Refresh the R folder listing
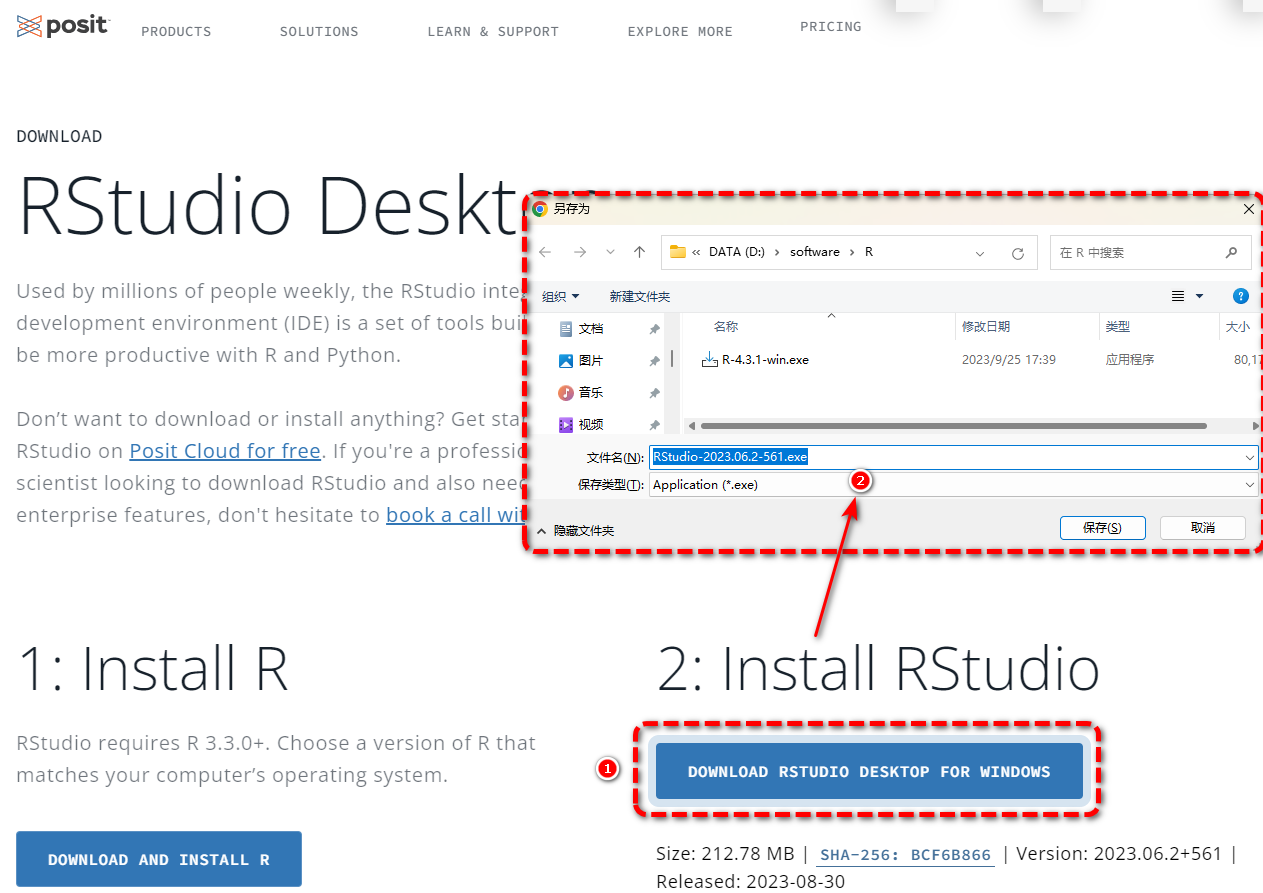The height and width of the screenshot is (893, 1263). 1018,253
